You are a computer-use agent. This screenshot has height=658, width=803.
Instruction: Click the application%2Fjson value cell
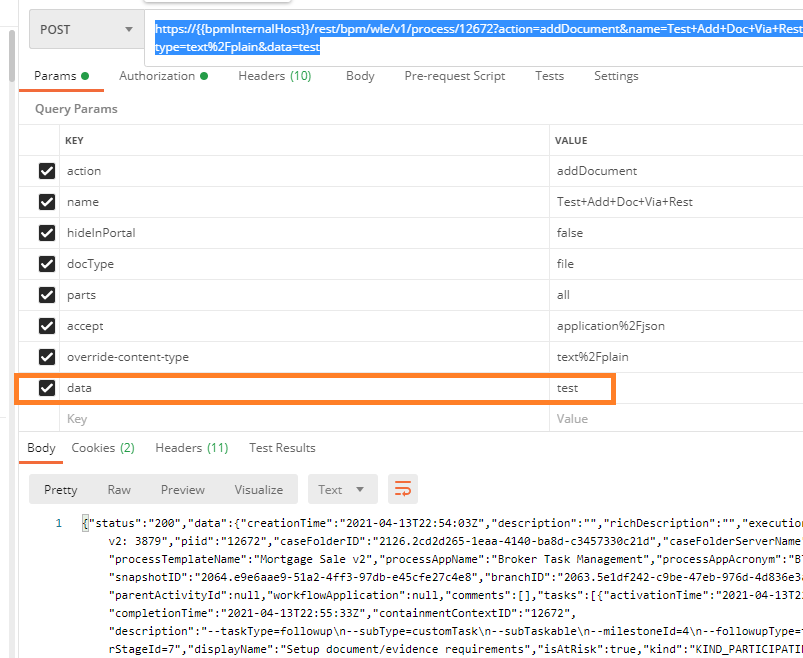tap(677, 326)
